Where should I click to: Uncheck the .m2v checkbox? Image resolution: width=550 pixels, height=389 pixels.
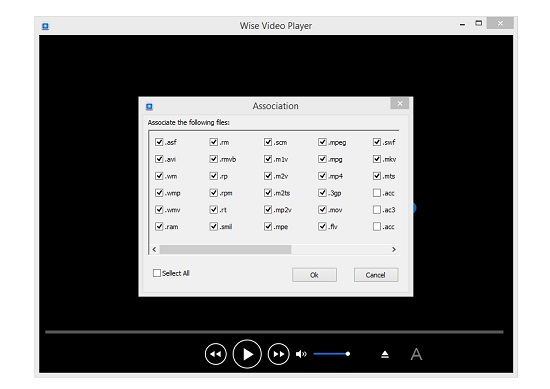click(268, 176)
